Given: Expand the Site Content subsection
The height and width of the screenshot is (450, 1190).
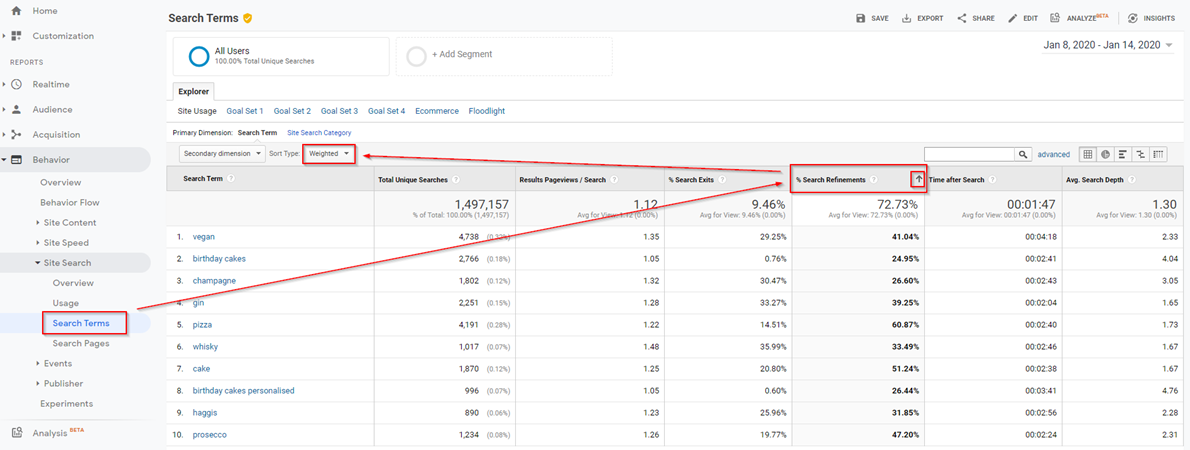Looking at the screenshot, I should coord(38,222).
